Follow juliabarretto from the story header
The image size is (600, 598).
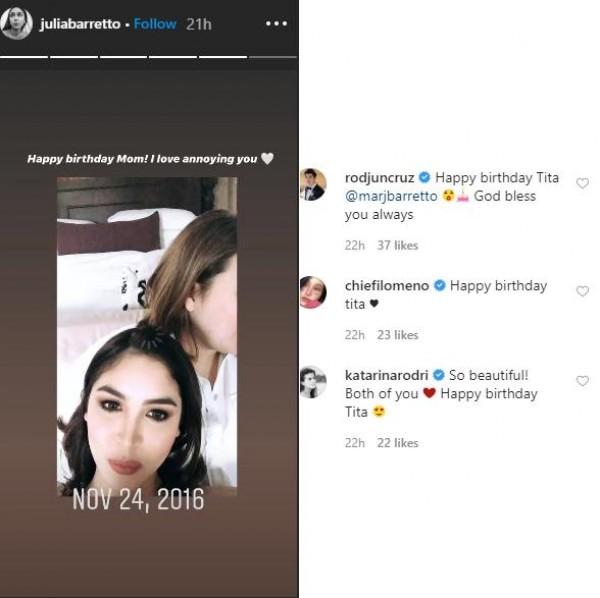click(x=154, y=24)
